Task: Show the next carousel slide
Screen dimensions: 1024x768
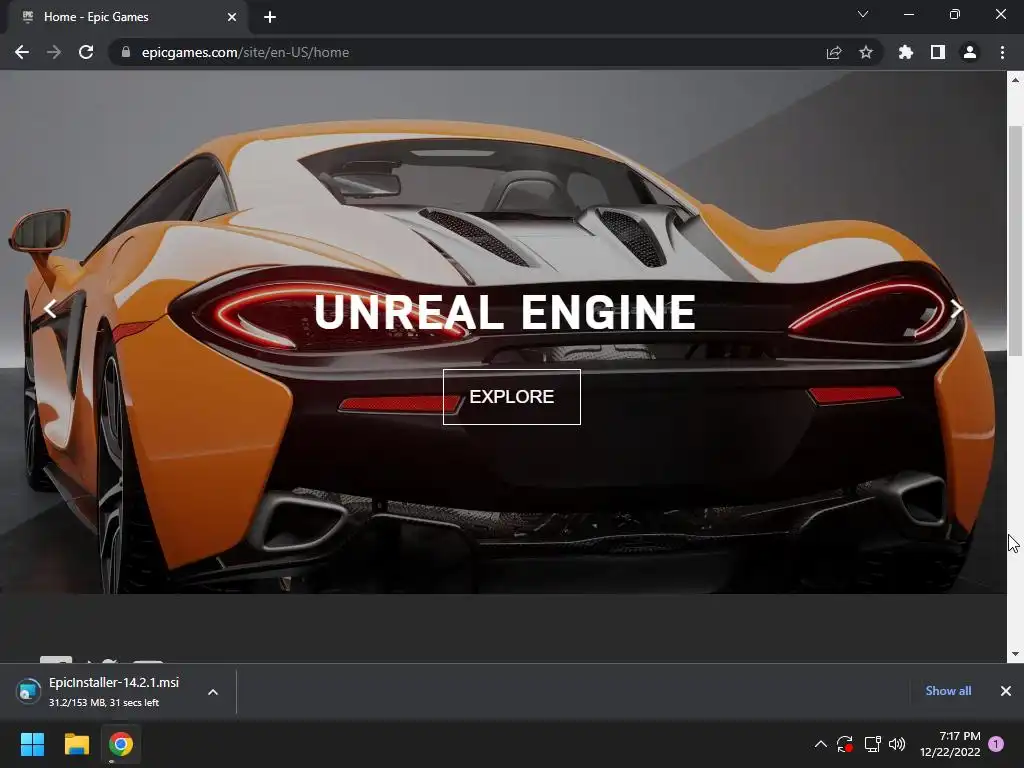Action: 957,308
